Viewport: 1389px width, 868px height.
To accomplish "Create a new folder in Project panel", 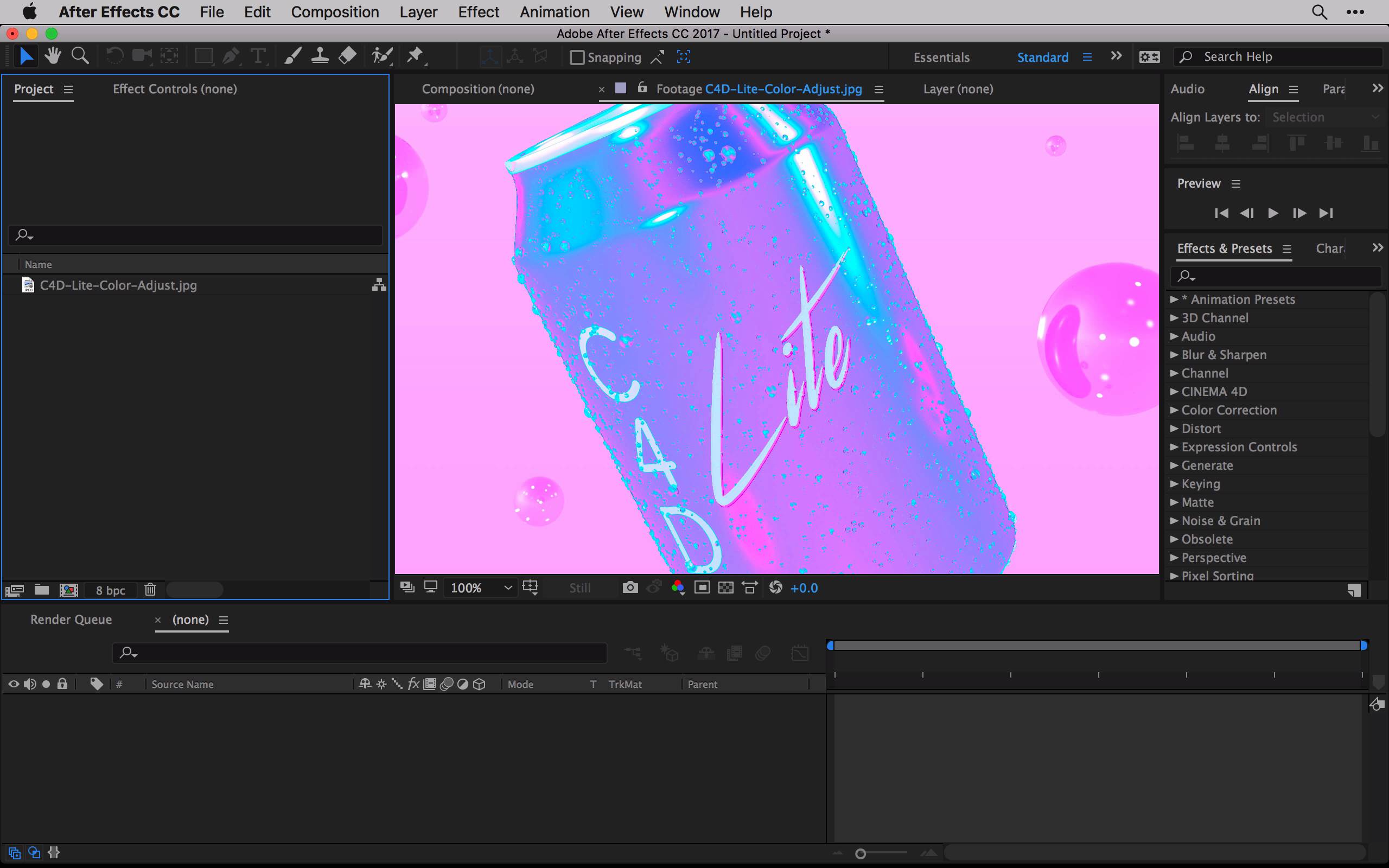I will [41, 590].
